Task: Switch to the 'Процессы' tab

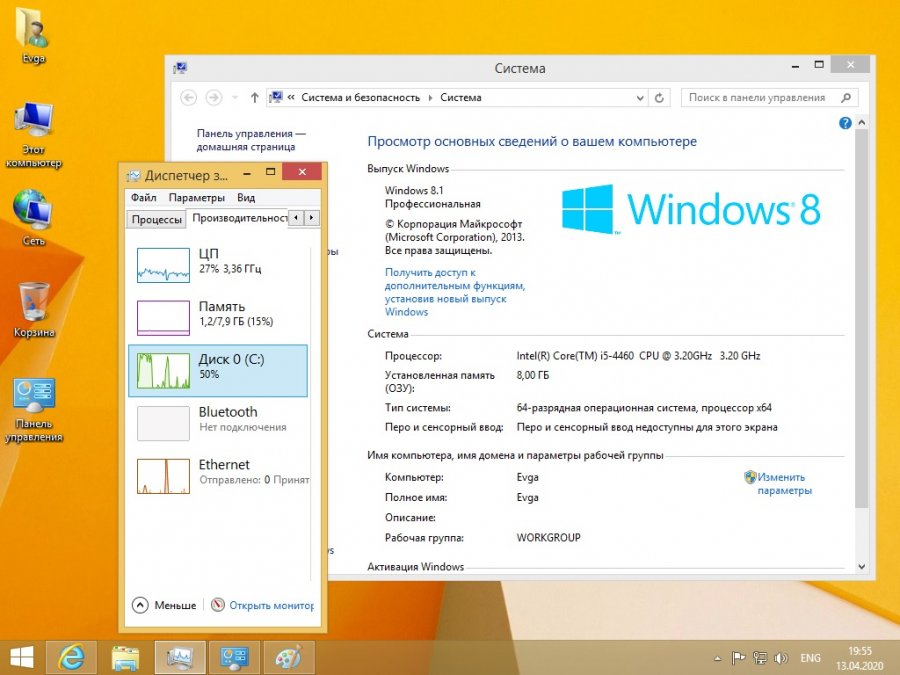Action: pos(156,219)
